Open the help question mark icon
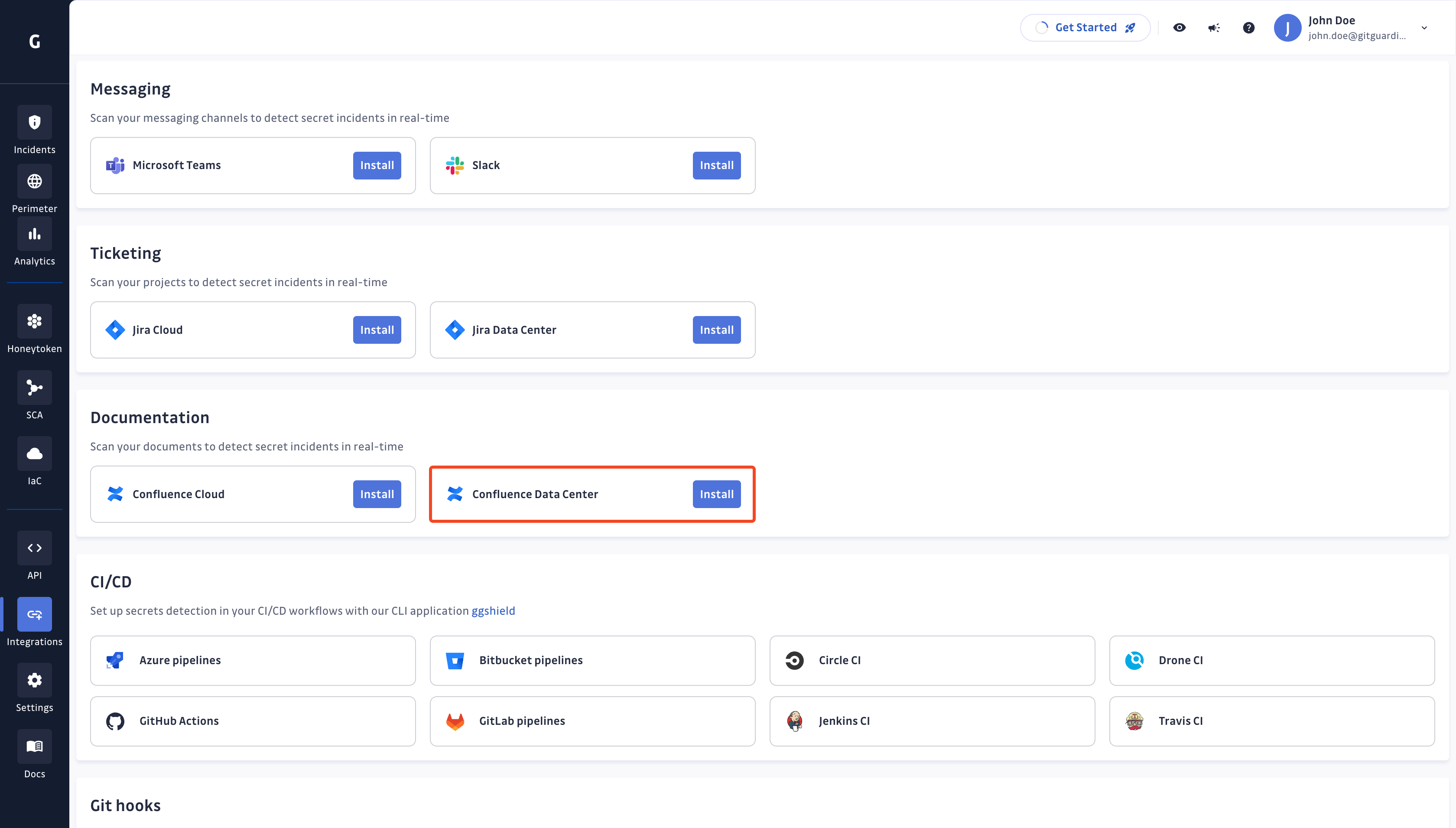The width and height of the screenshot is (1456, 828). (1248, 27)
